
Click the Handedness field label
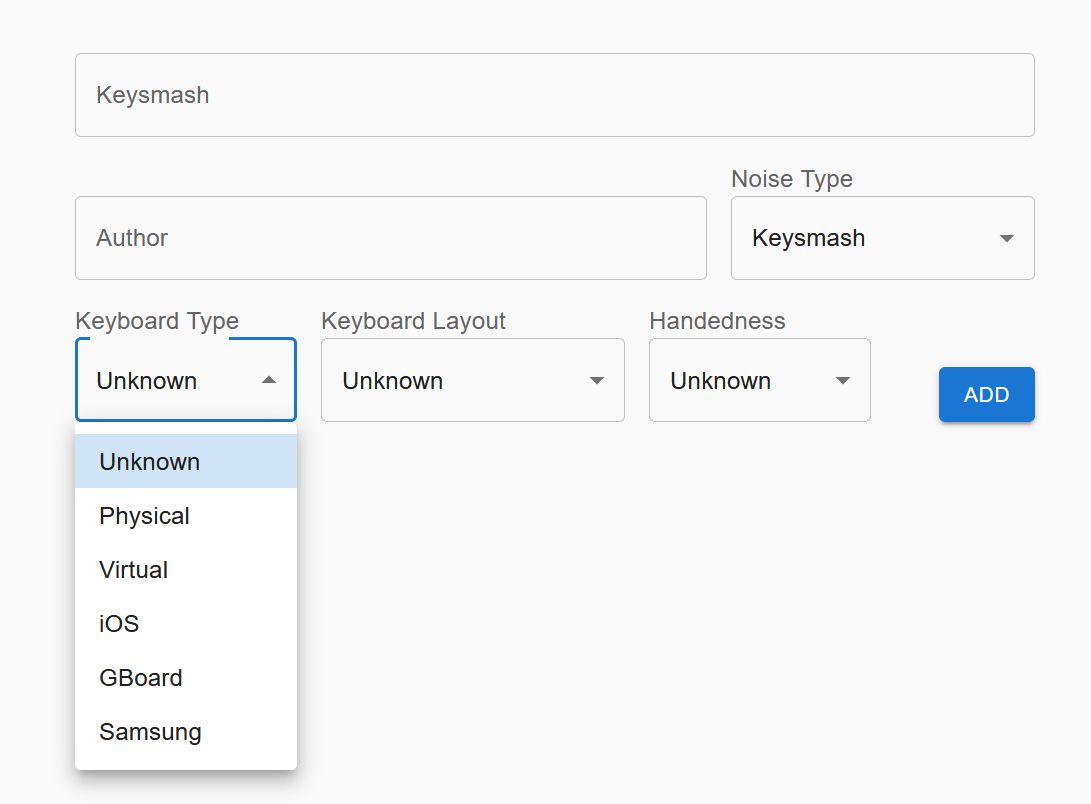click(717, 321)
